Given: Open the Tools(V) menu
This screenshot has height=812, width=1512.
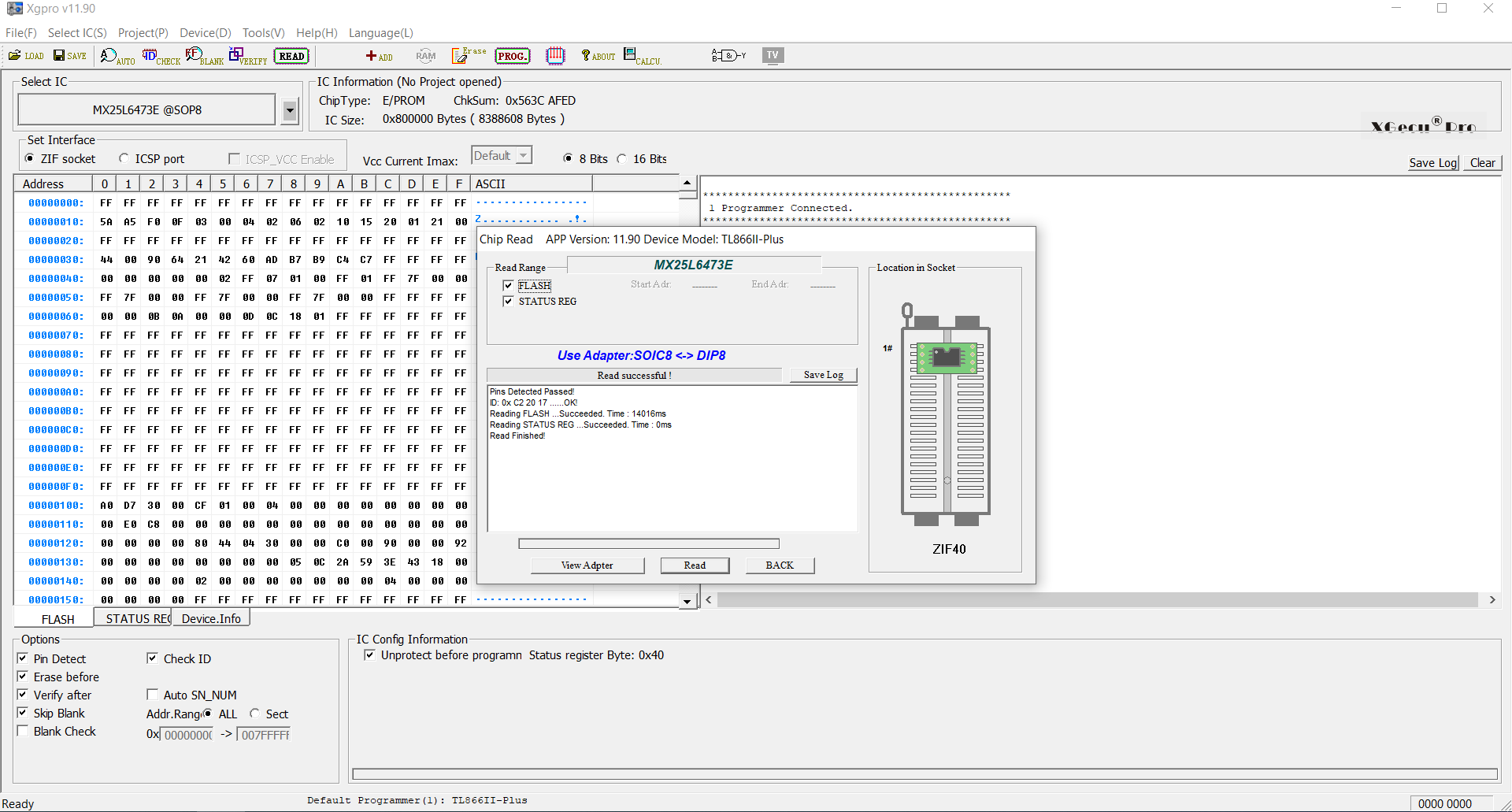Looking at the screenshot, I should click(x=264, y=32).
